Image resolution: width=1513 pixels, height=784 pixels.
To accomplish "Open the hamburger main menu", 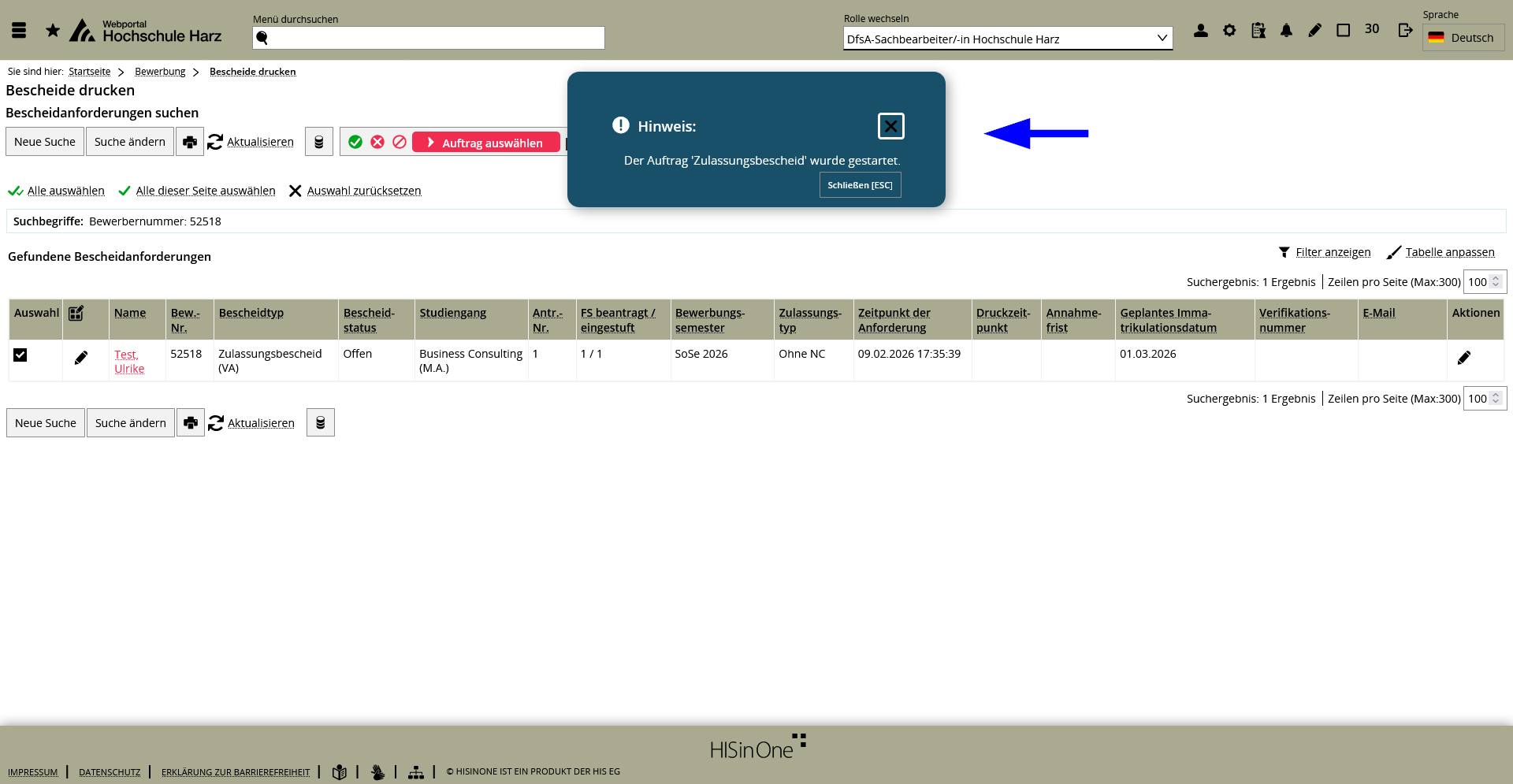I will (19, 31).
